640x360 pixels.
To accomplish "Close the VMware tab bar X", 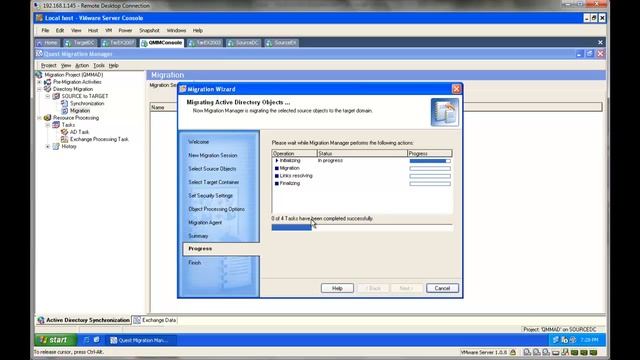I will pyautogui.click(x=600, y=42).
